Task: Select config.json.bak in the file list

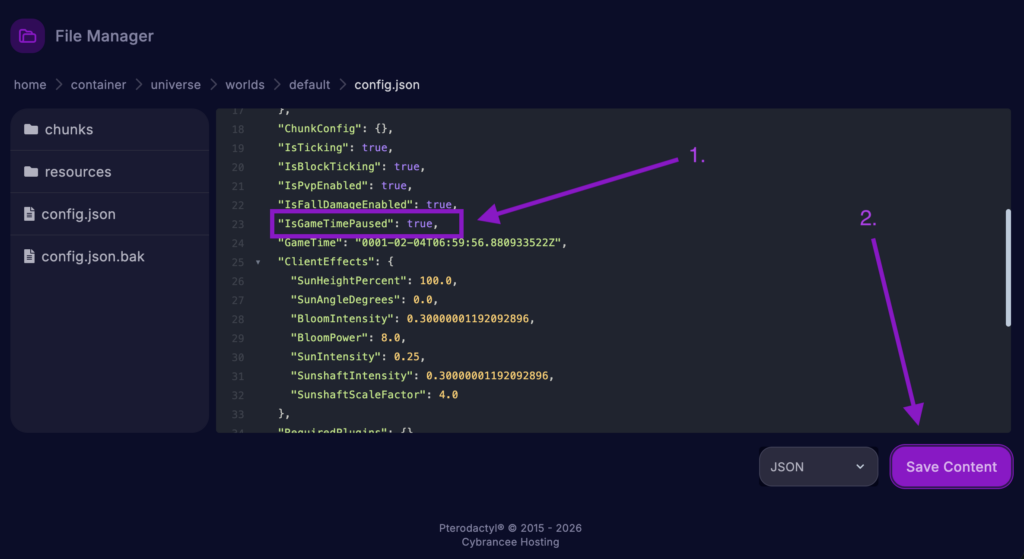Action: pos(93,257)
